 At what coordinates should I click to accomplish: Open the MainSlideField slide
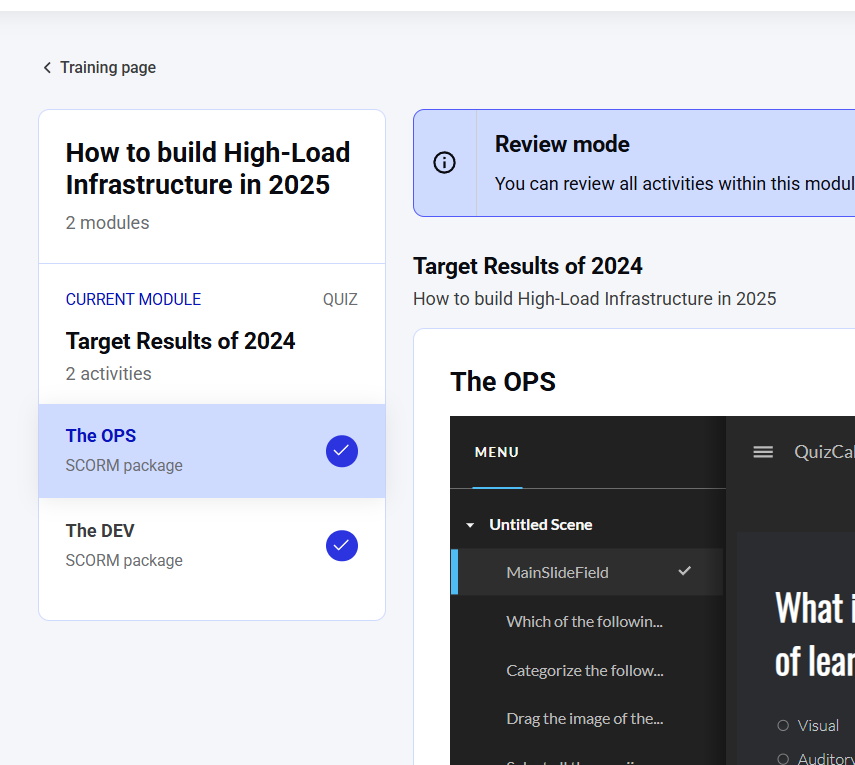587,572
